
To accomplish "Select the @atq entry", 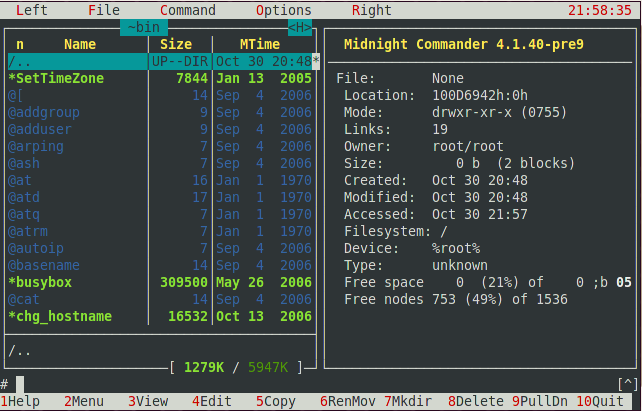I will coord(162,214).
